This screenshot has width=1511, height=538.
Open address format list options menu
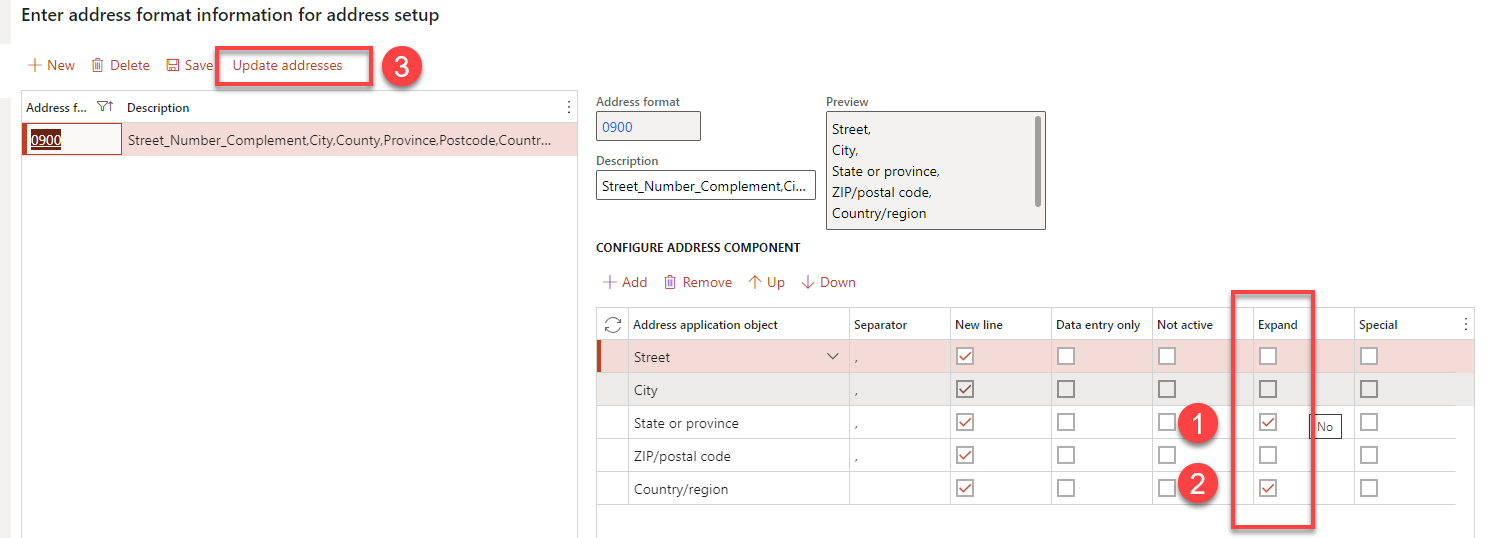pyautogui.click(x=569, y=107)
